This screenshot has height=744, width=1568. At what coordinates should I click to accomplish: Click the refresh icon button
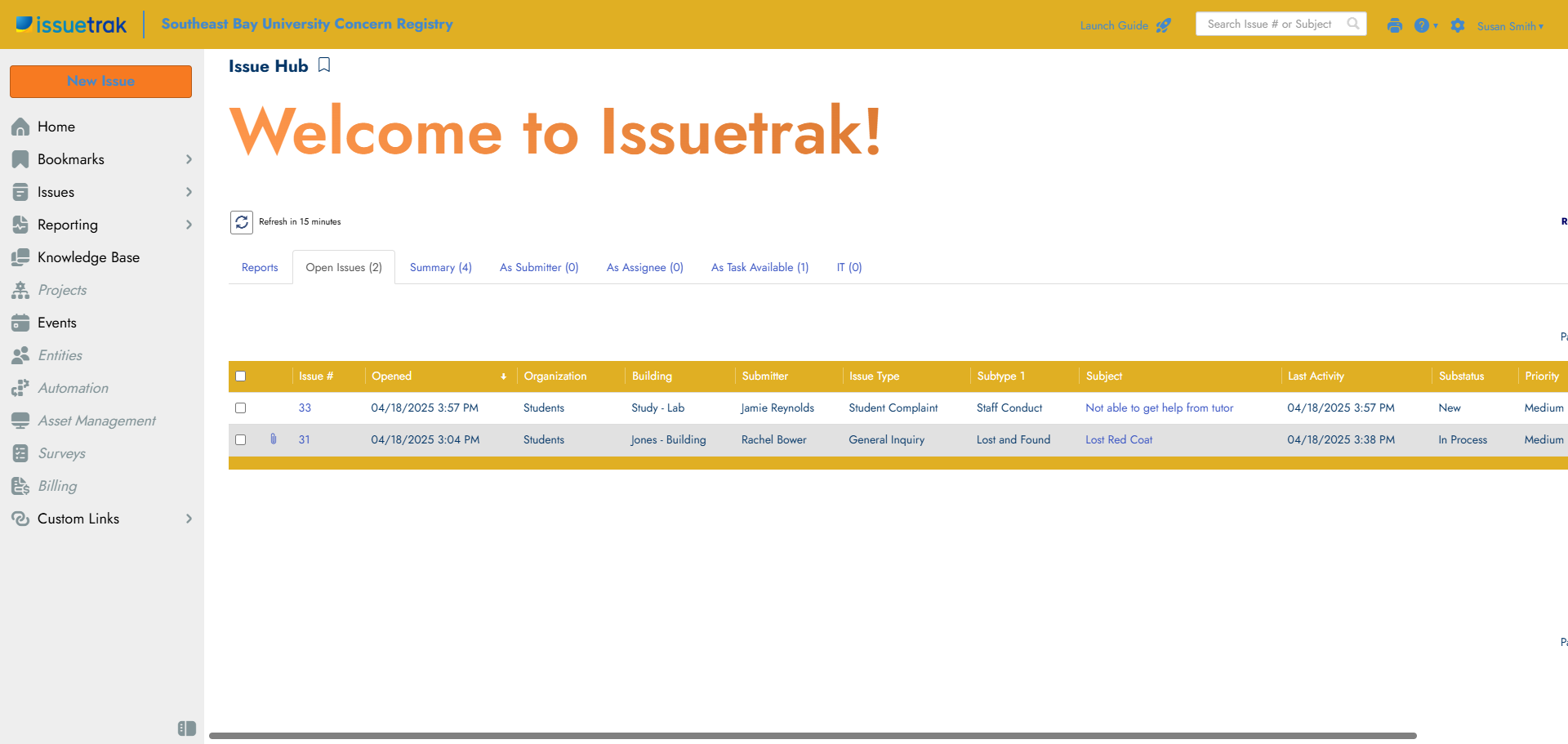click(x=242, y=222)
